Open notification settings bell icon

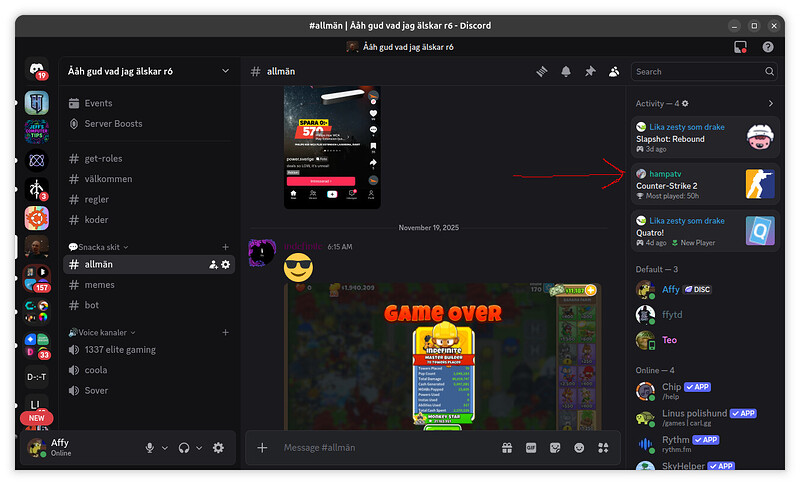(566, 72)
